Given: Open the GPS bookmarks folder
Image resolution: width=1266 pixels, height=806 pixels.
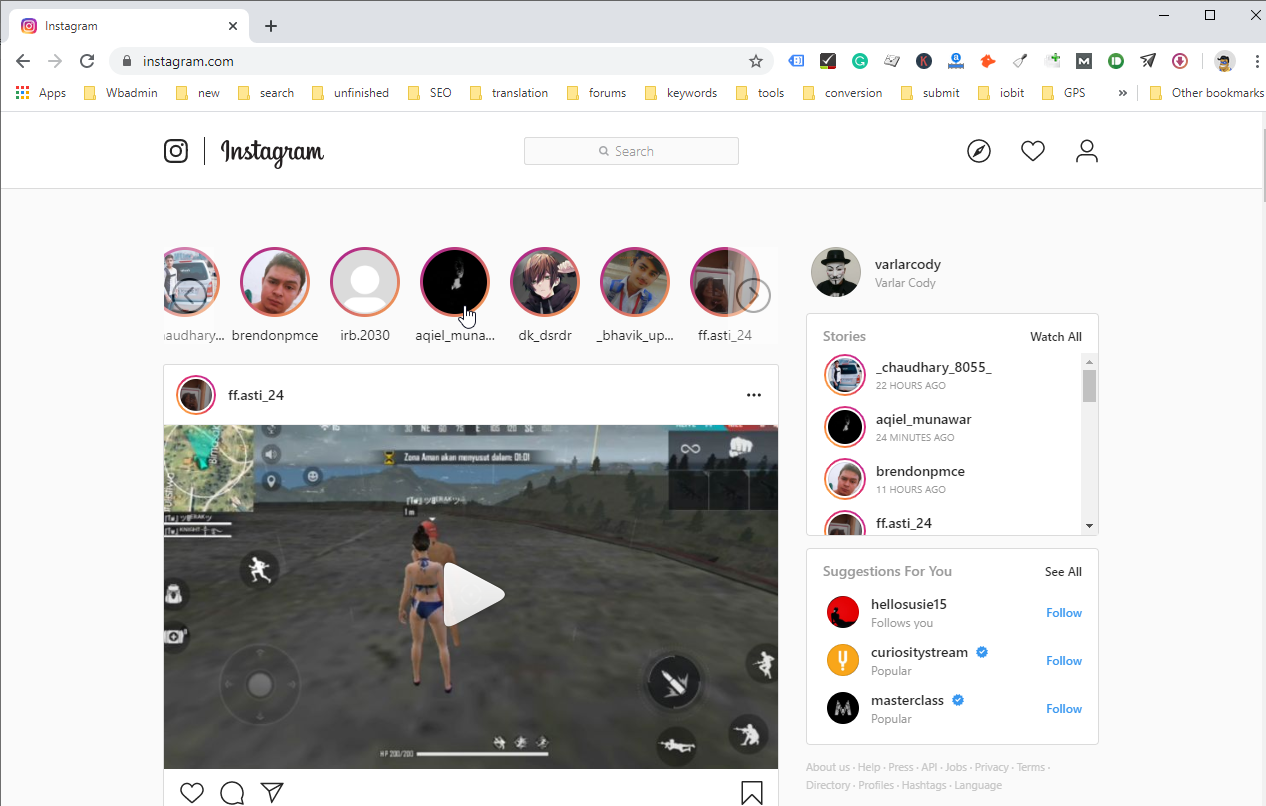Looking at the screenshot, I should click(x=1064, y=93).
